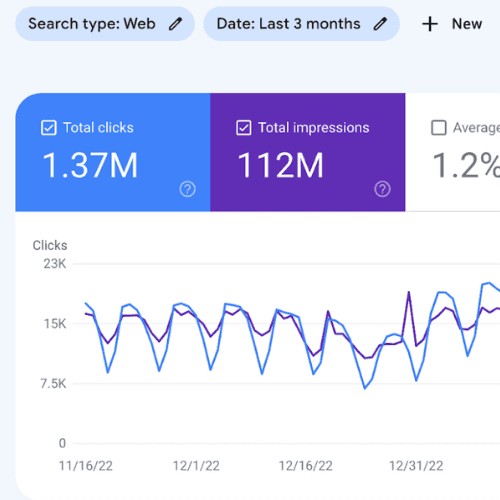This screenshot has width=500, height=500.
Task: Uncheck the Total clicks checkbox
Action: coord(49,128)
